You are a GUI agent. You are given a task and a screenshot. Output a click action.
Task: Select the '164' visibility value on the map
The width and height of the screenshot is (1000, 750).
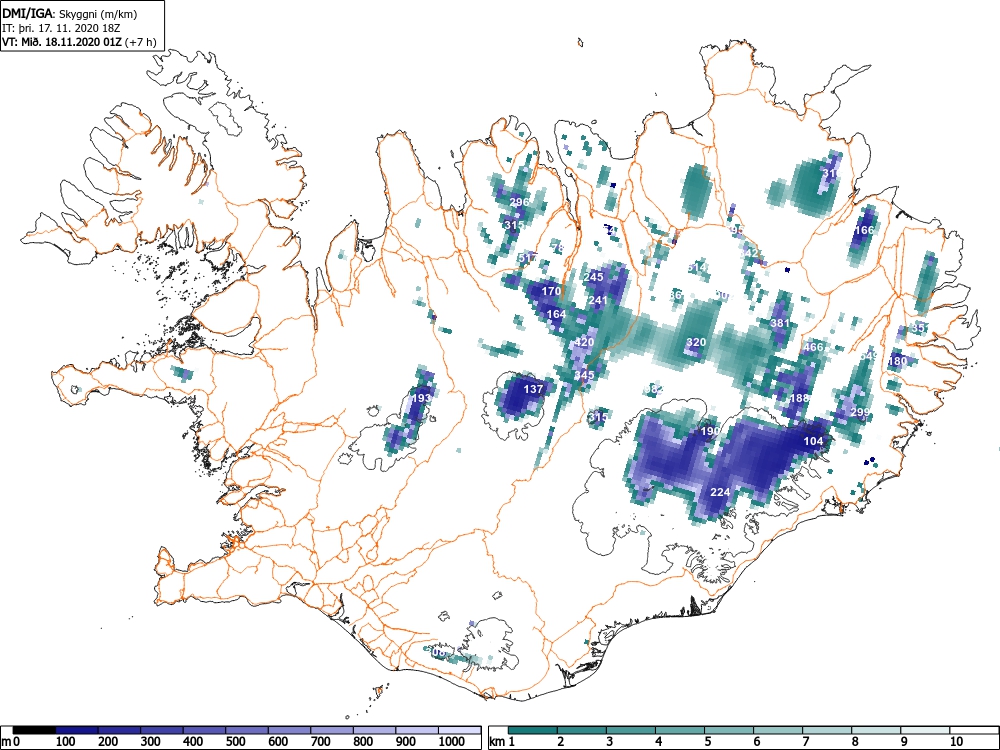556,314
